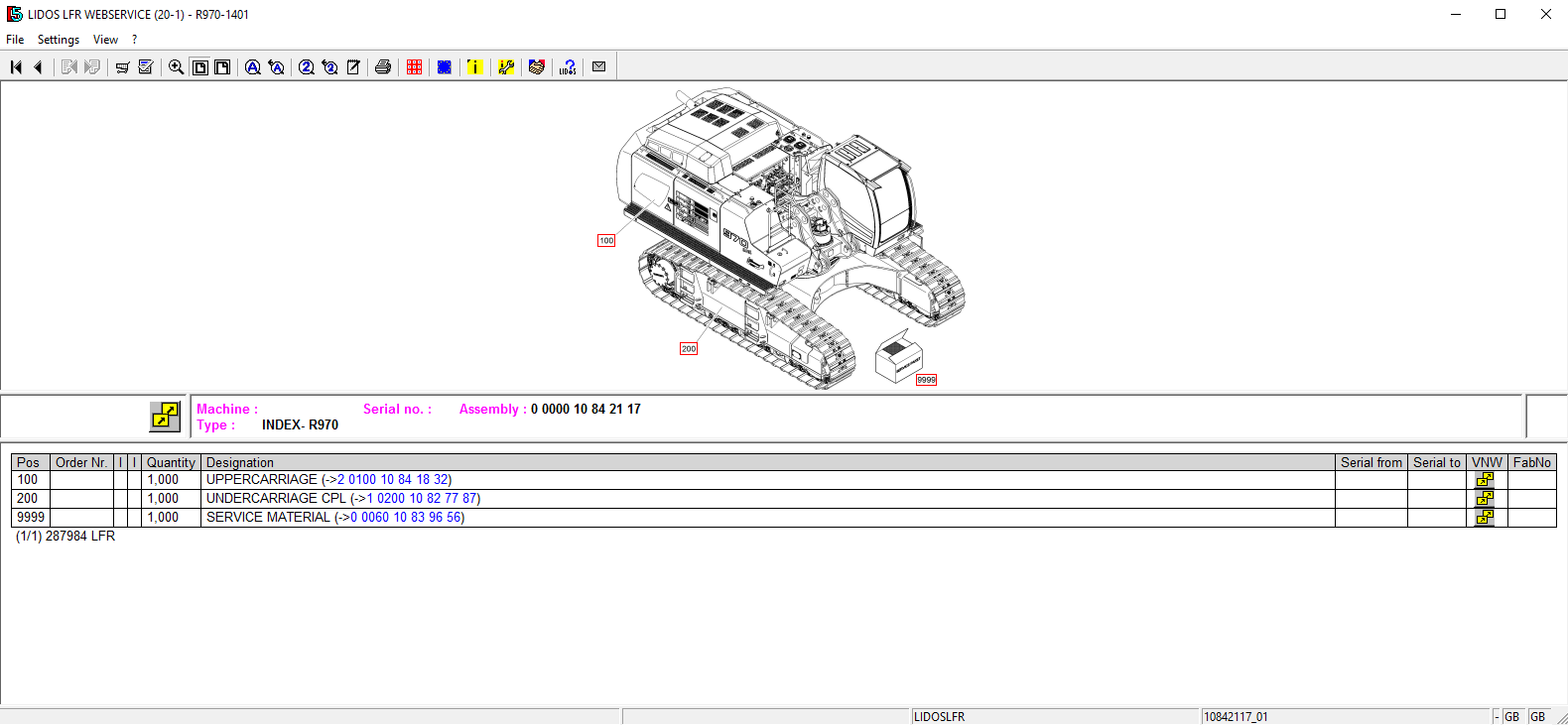Click 10842117_01 in status bar
The image size is (1568, 725).
[x=1236, y=716]
